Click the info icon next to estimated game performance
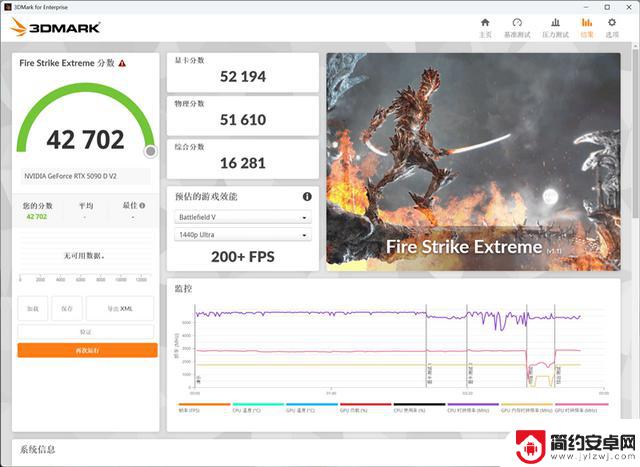The height and width of the screenshot is (467, 640). coord(307,197)
